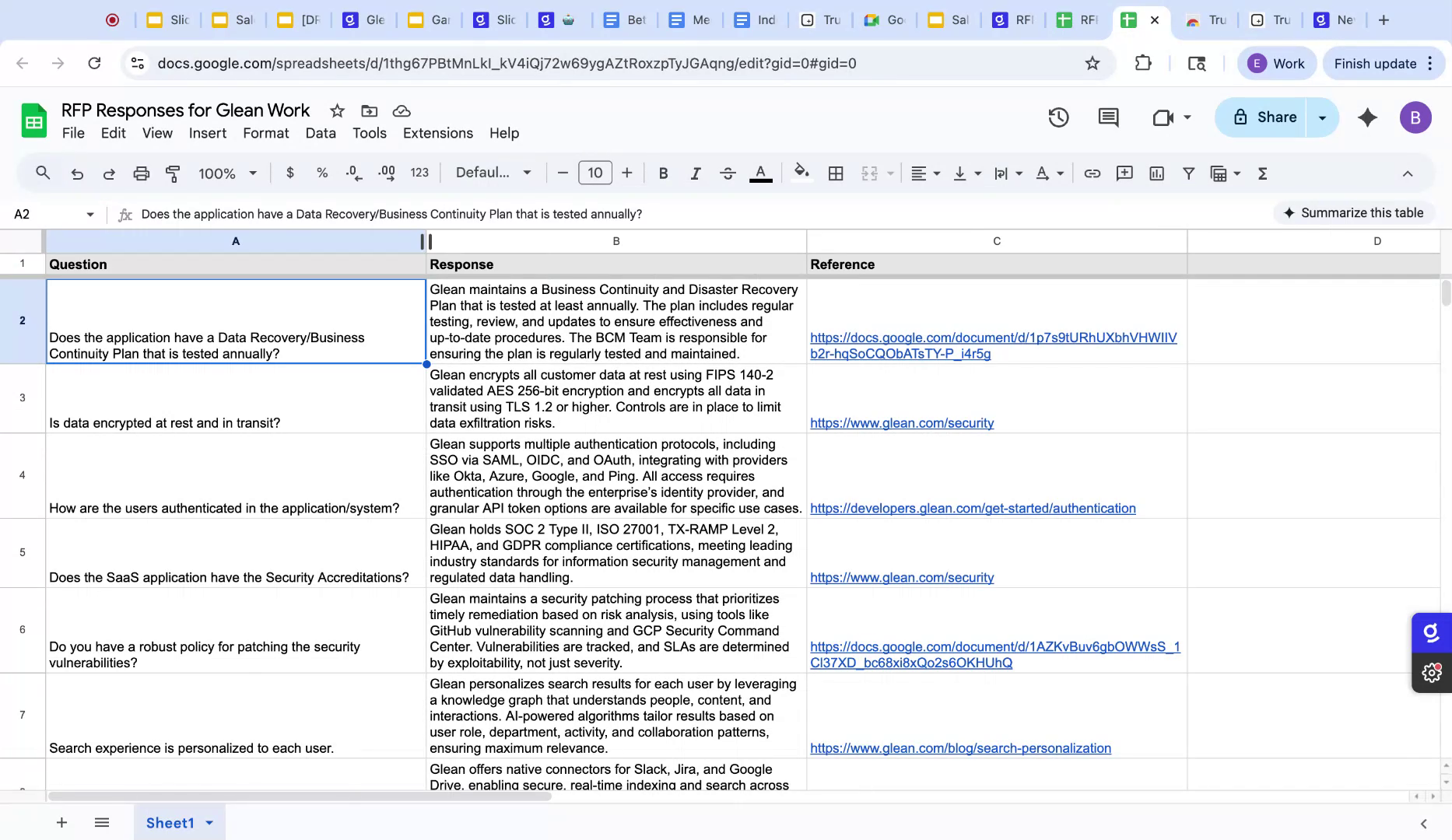
Task: Click the strikethrough formatting icon
Action: 728,173
